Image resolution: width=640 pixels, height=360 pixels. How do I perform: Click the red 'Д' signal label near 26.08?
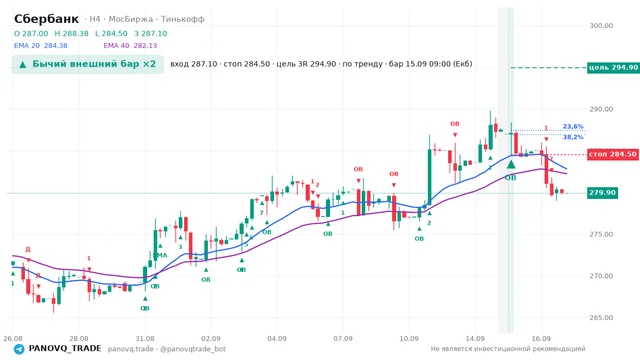(28, 249)
